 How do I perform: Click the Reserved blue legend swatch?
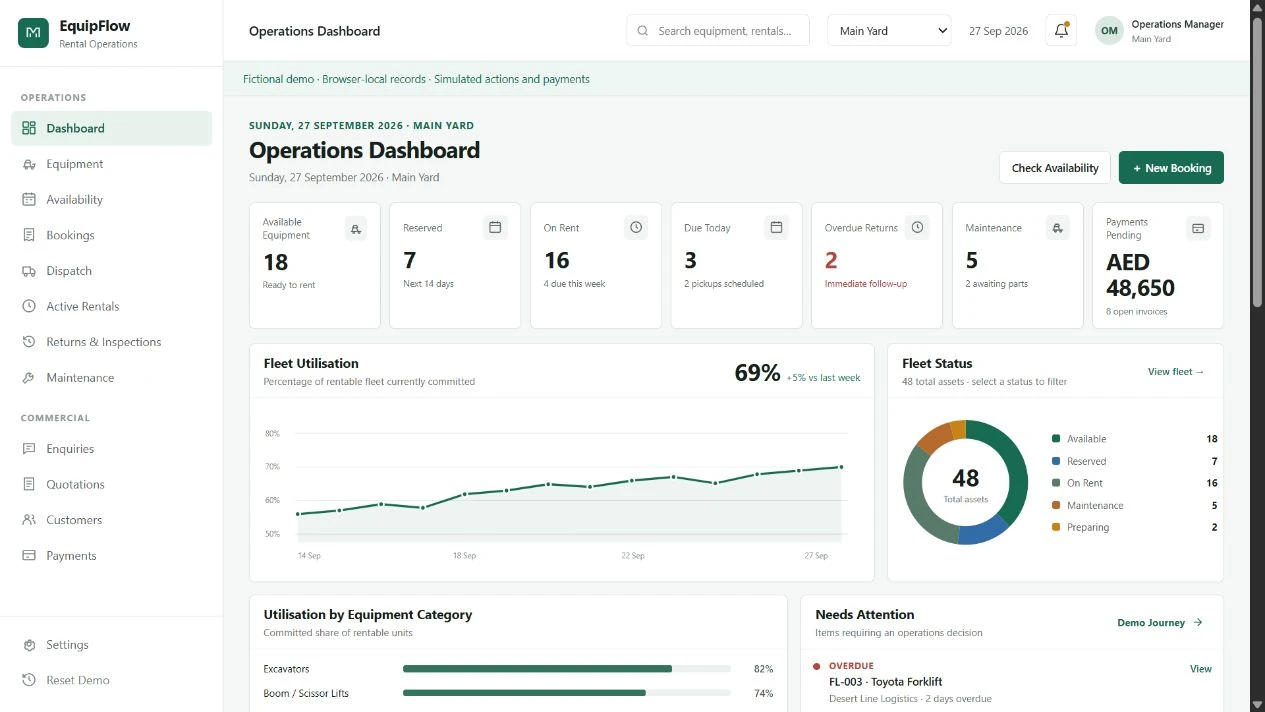pos(1056,461)
